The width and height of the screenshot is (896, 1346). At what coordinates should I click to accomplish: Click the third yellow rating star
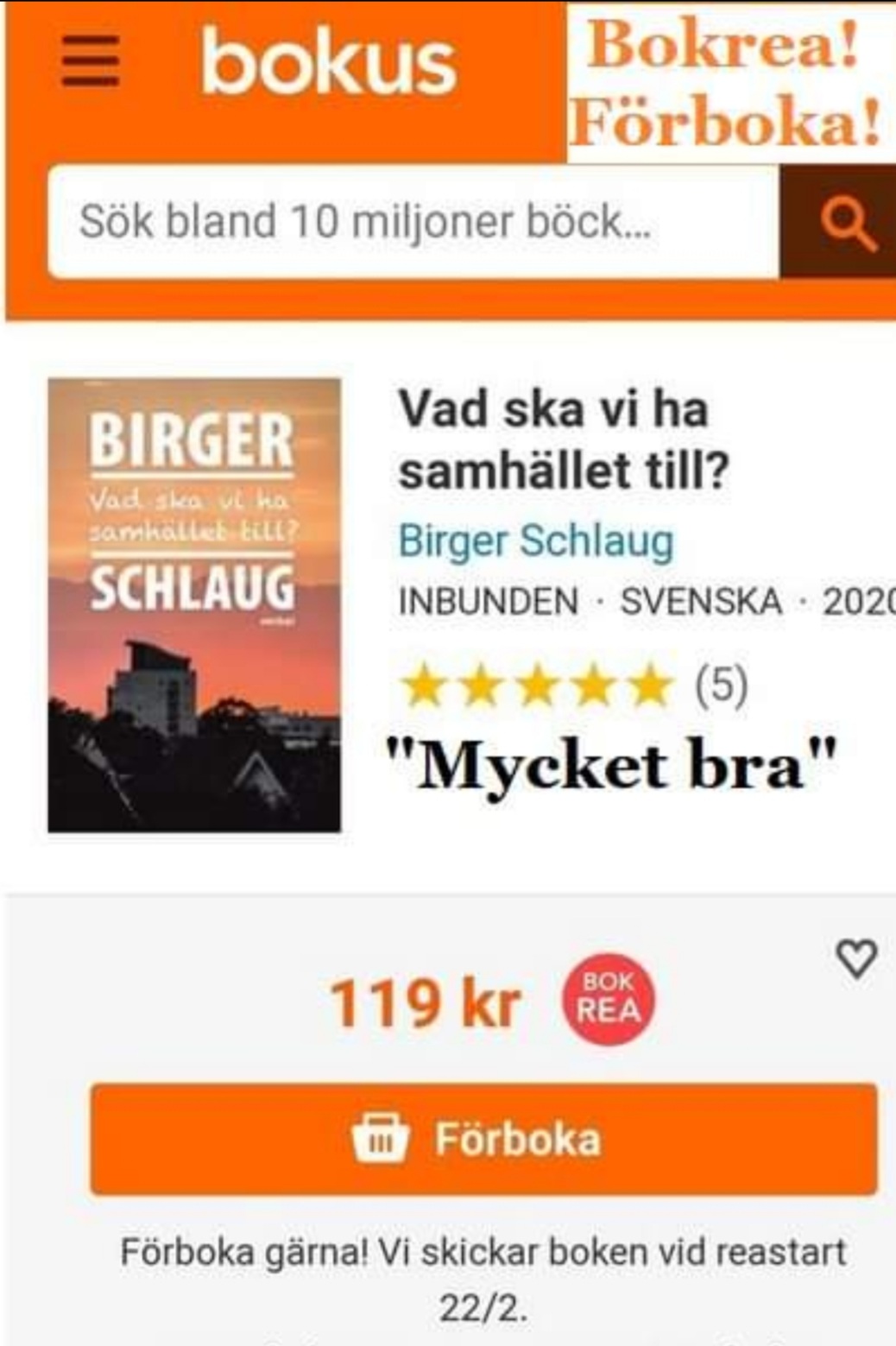(537, 686)
